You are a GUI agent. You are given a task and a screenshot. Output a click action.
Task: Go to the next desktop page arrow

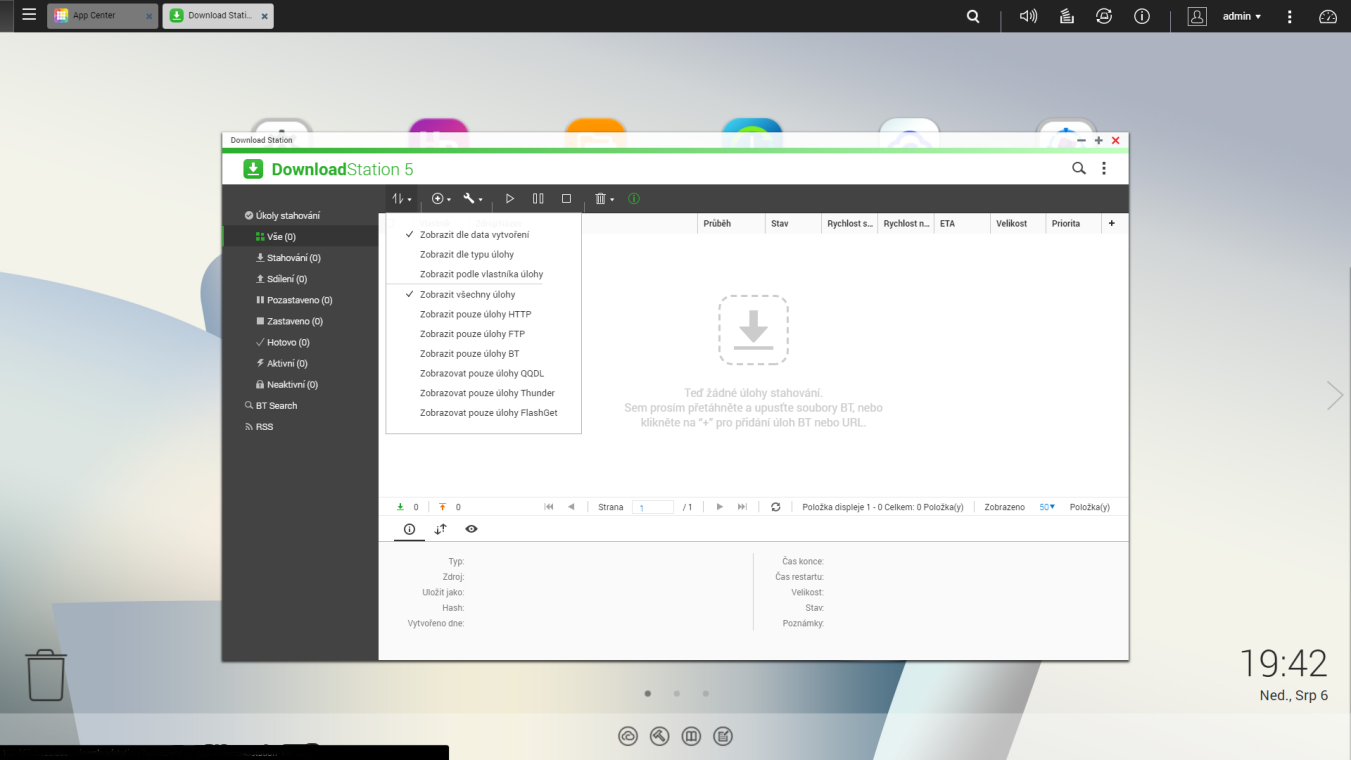tap(1335, 395)
